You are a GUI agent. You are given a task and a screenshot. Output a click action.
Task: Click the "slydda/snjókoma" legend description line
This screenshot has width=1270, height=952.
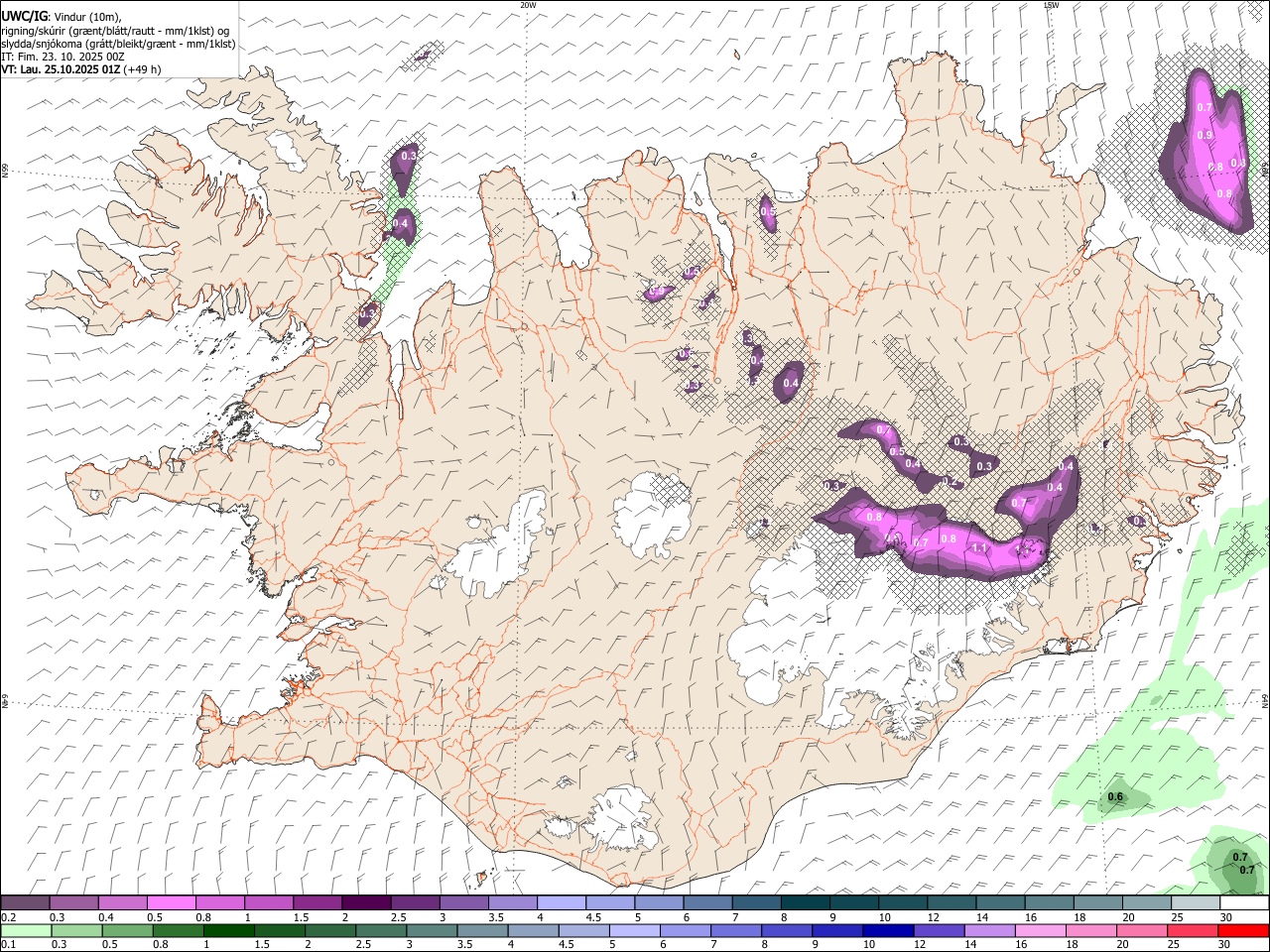point(118,44)
